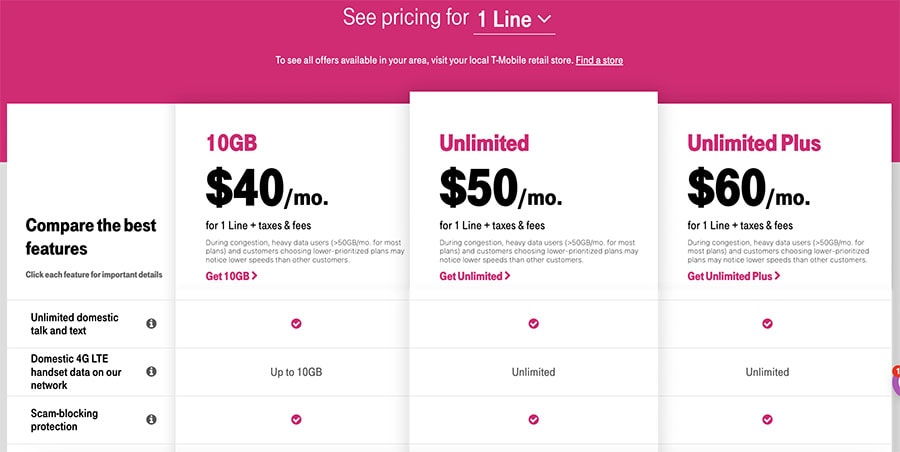Choose the Get Unlimited link

click(475, 276)
